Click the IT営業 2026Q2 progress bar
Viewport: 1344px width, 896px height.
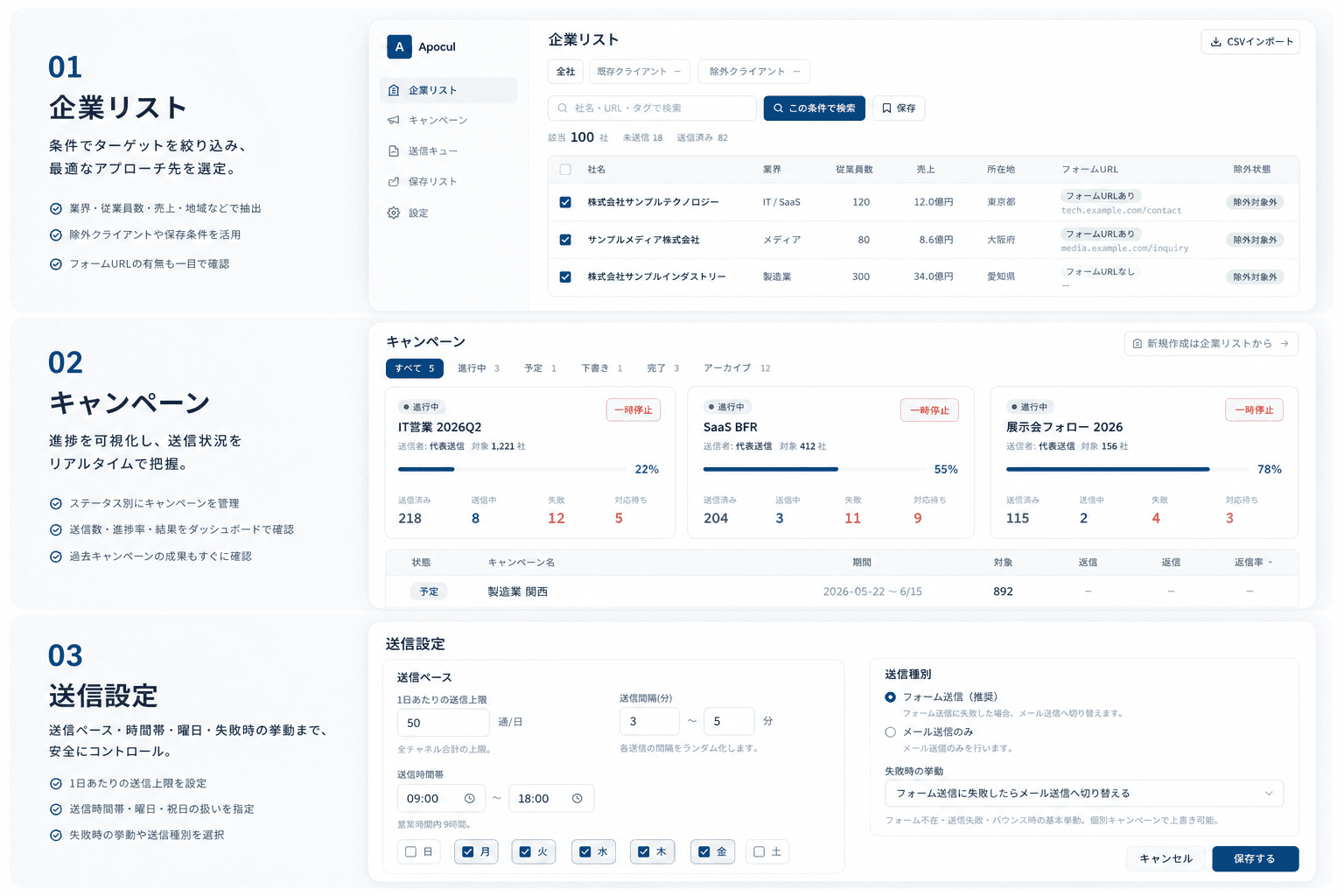tap(513, 470)
